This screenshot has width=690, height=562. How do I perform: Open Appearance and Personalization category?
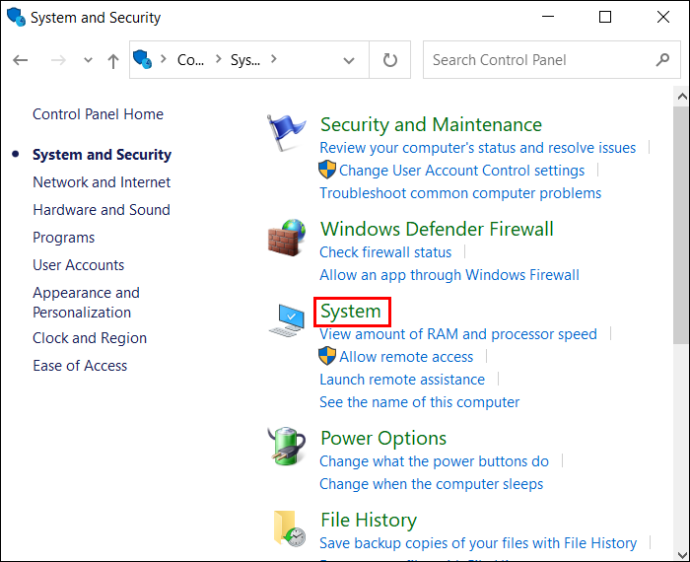click(x=86, y=302)
